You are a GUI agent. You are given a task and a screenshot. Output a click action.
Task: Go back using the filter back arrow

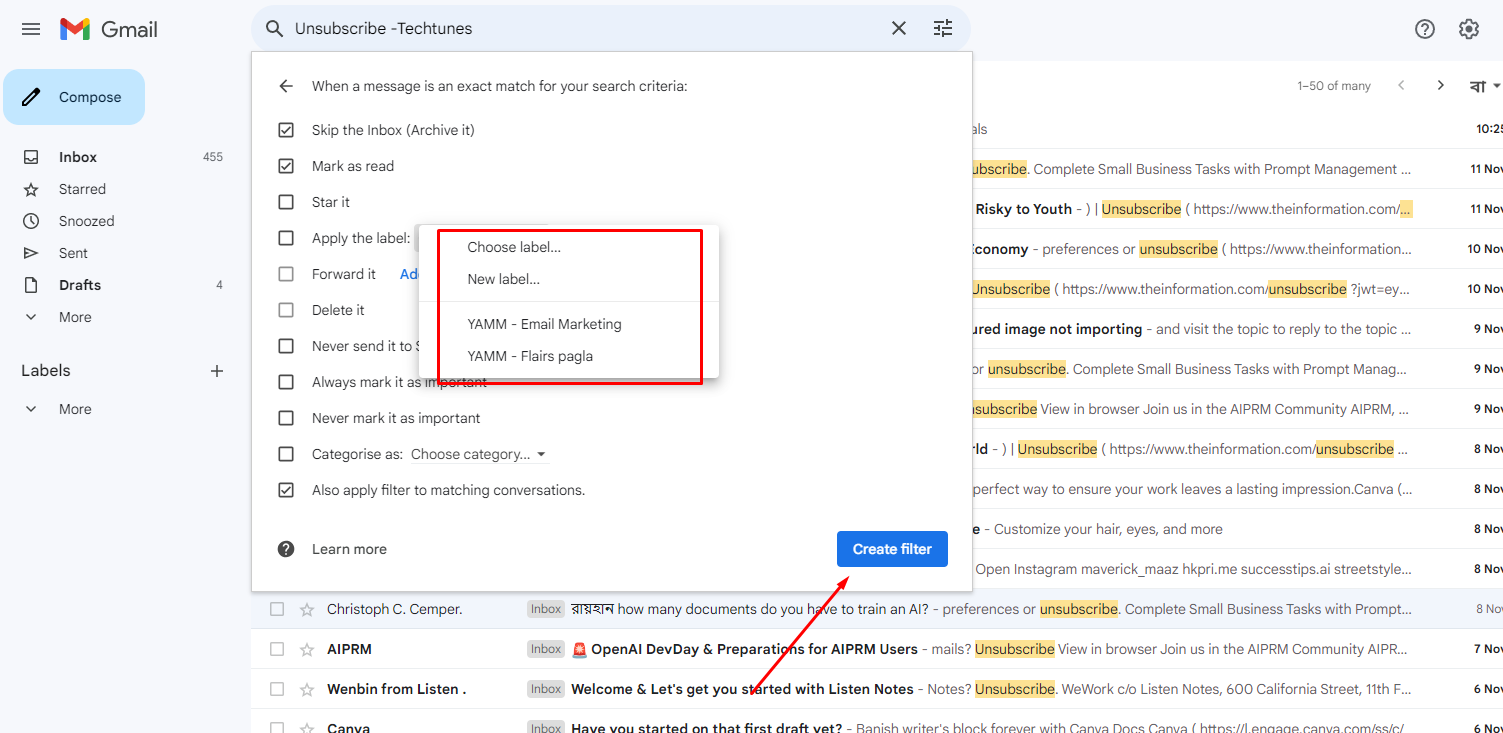coord(286,86)
